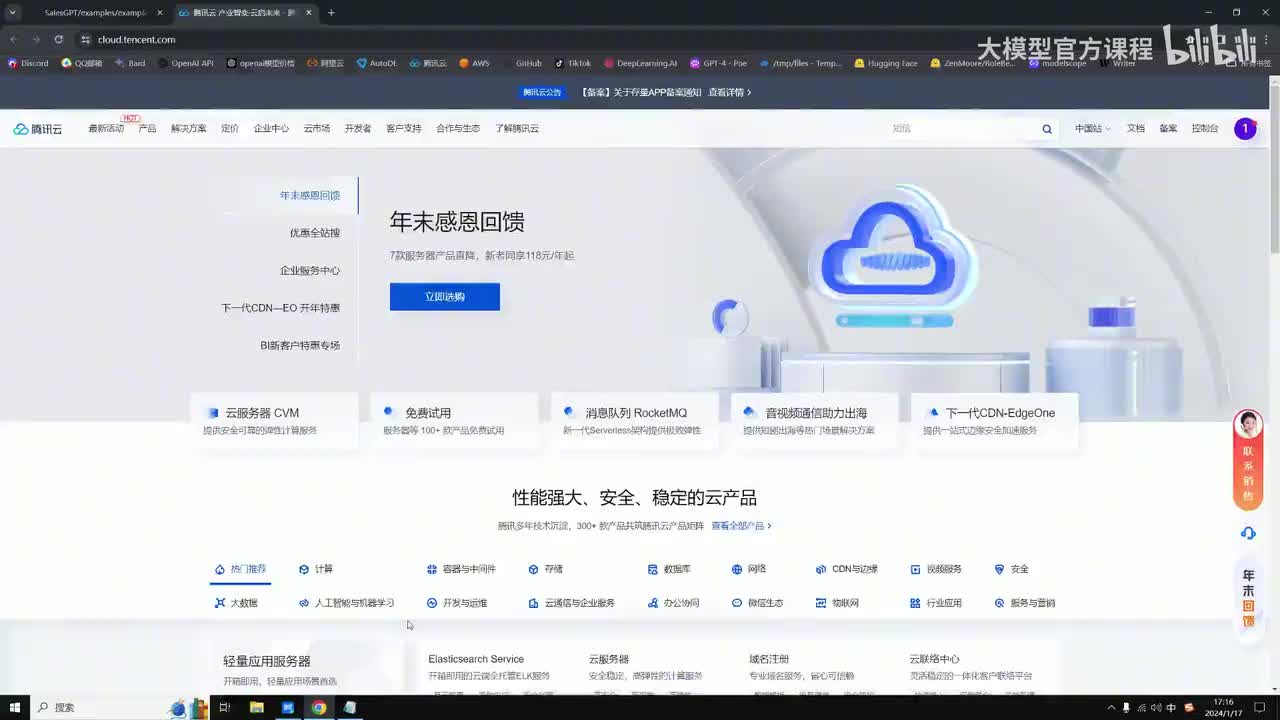Screen dimensions: 1280x720
Task: Open the 客户支持 navigation menu
Action: click(404, 129)
